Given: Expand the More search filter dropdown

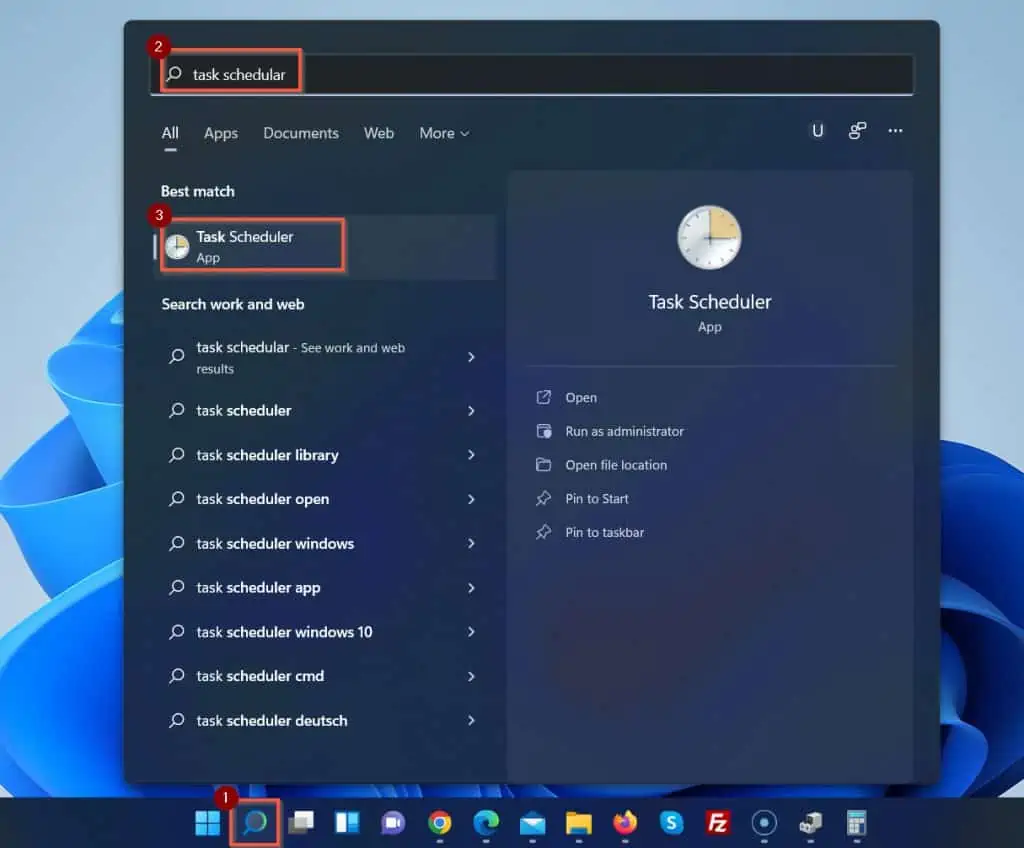Looking at the screenshot, I should [443, 133].
